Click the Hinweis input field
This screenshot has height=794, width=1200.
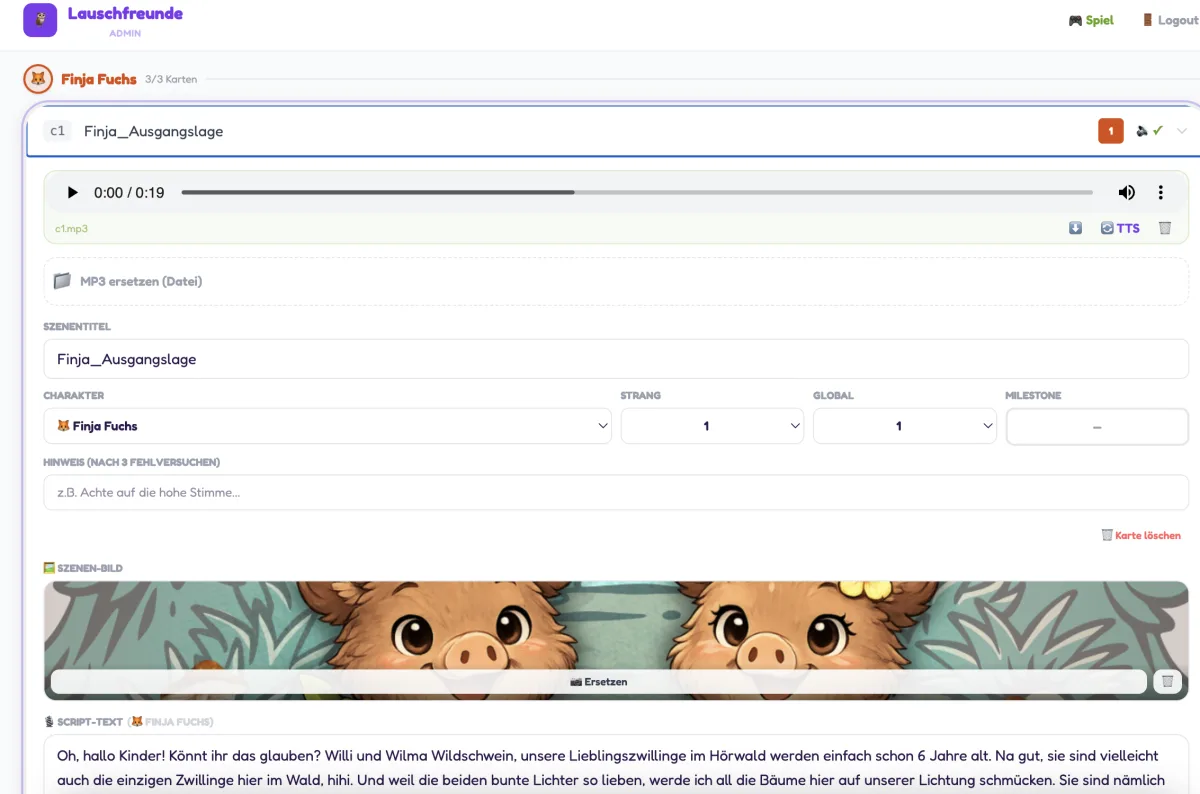[615, 492]
